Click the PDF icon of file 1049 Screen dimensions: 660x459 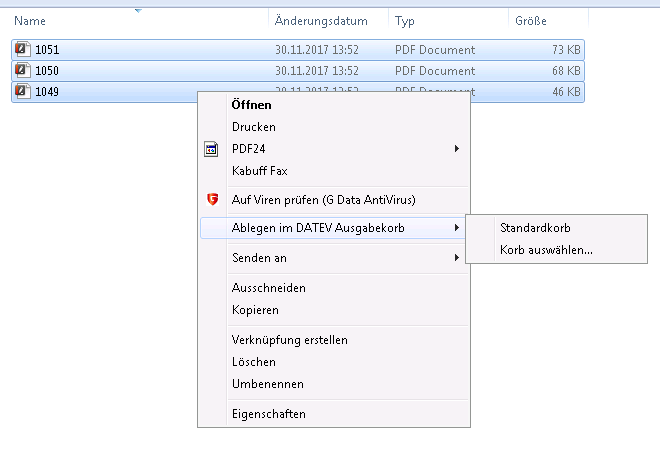pyautogui.click(x=23, y=92)
